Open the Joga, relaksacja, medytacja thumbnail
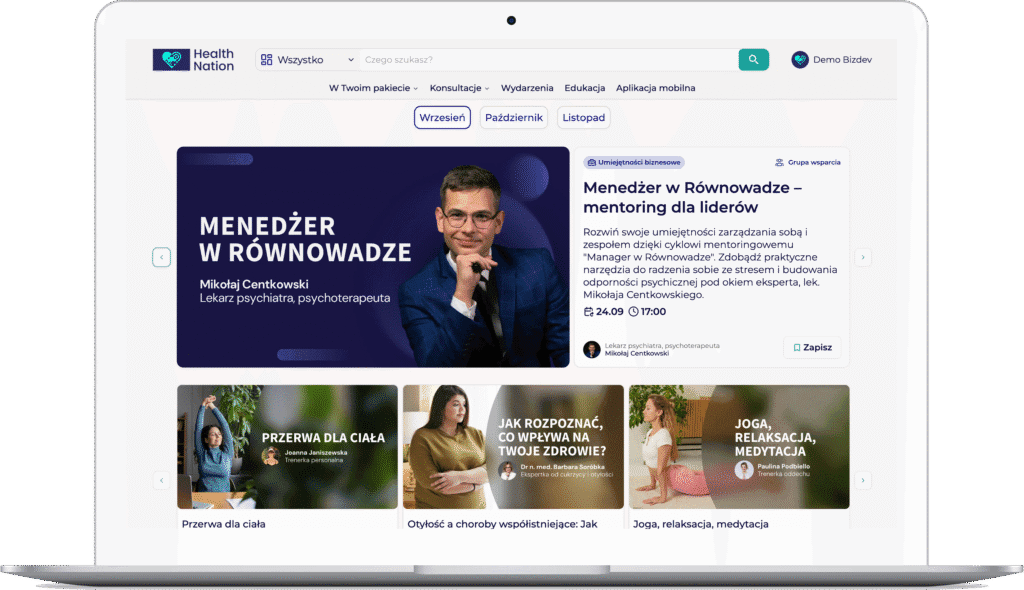The width and height of the screenshot is (1024, 590). pyautogui.click(x=739, y=447)
